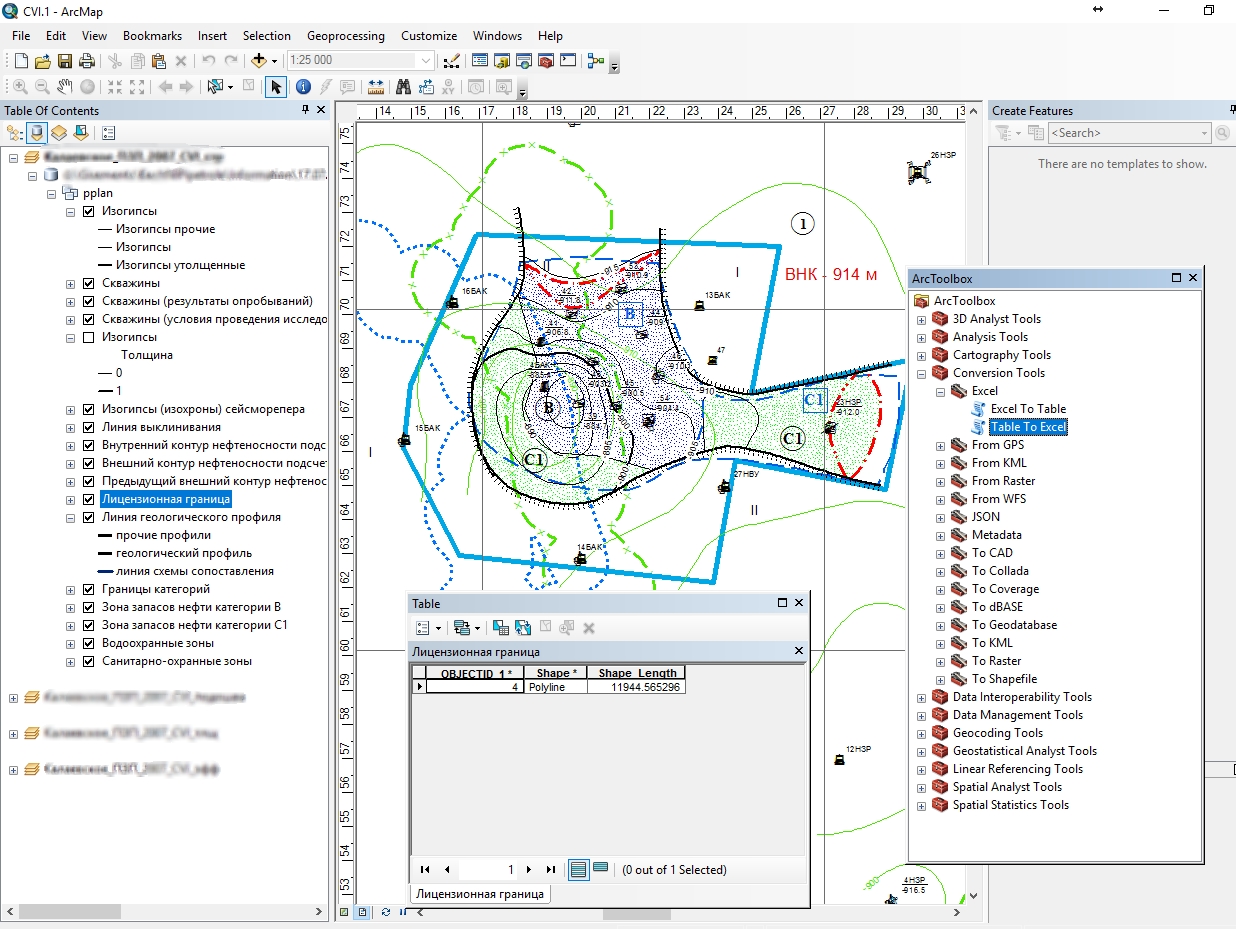The height and width of the screenshot is (929, 1236).
Task: Open the map scale dropdown
Action: (x=425, y=60)
